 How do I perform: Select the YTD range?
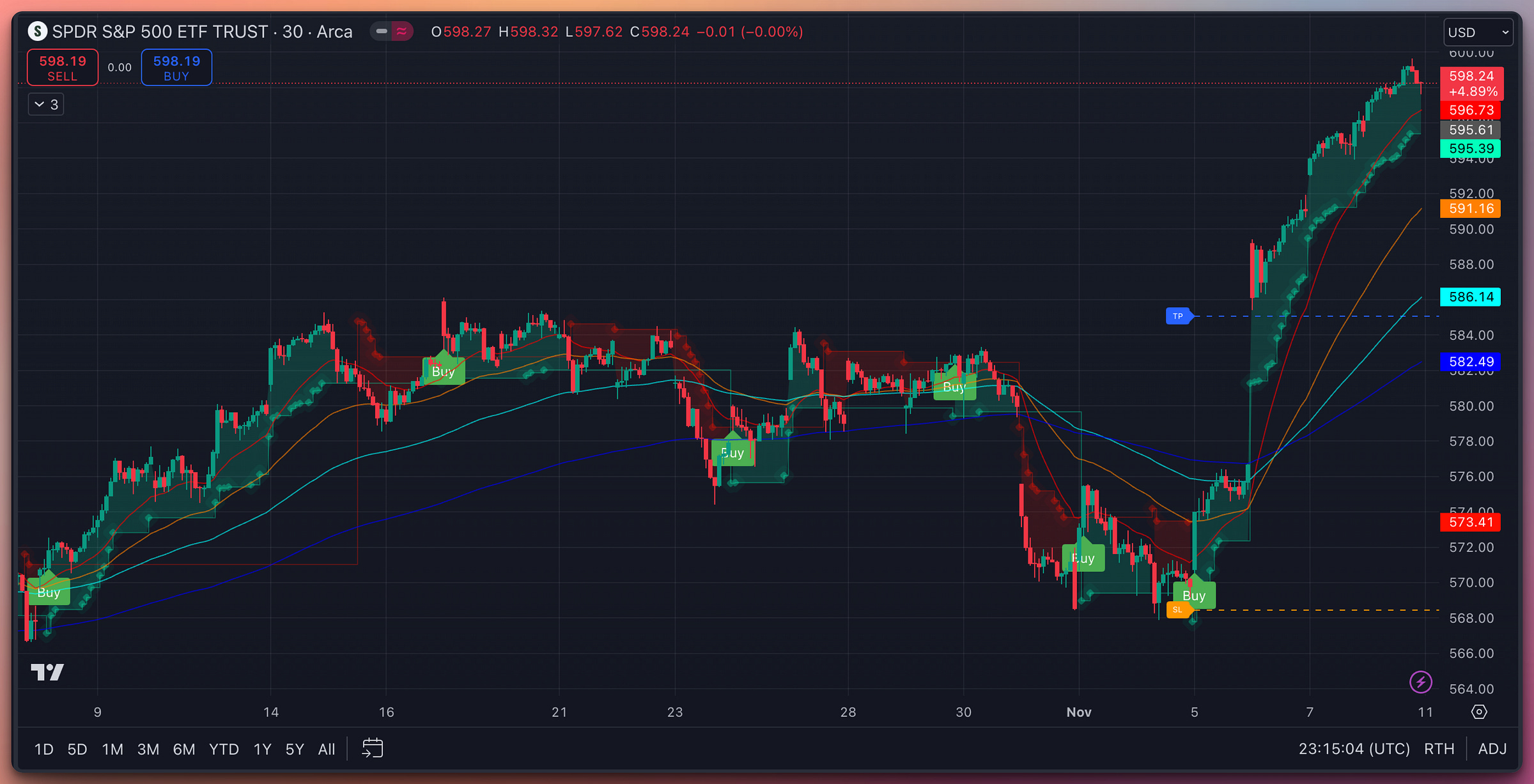pyautogui.click(x=224, y=749)
